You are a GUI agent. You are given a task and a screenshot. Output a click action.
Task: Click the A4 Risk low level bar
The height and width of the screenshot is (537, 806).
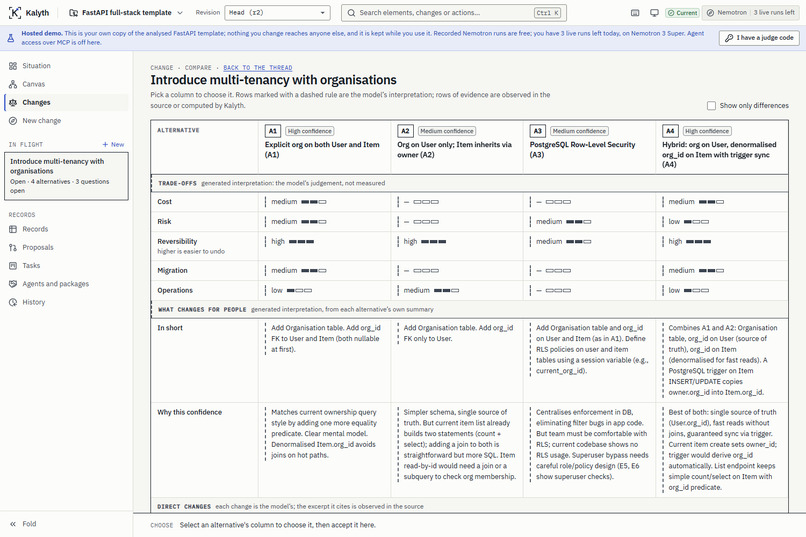696,221
